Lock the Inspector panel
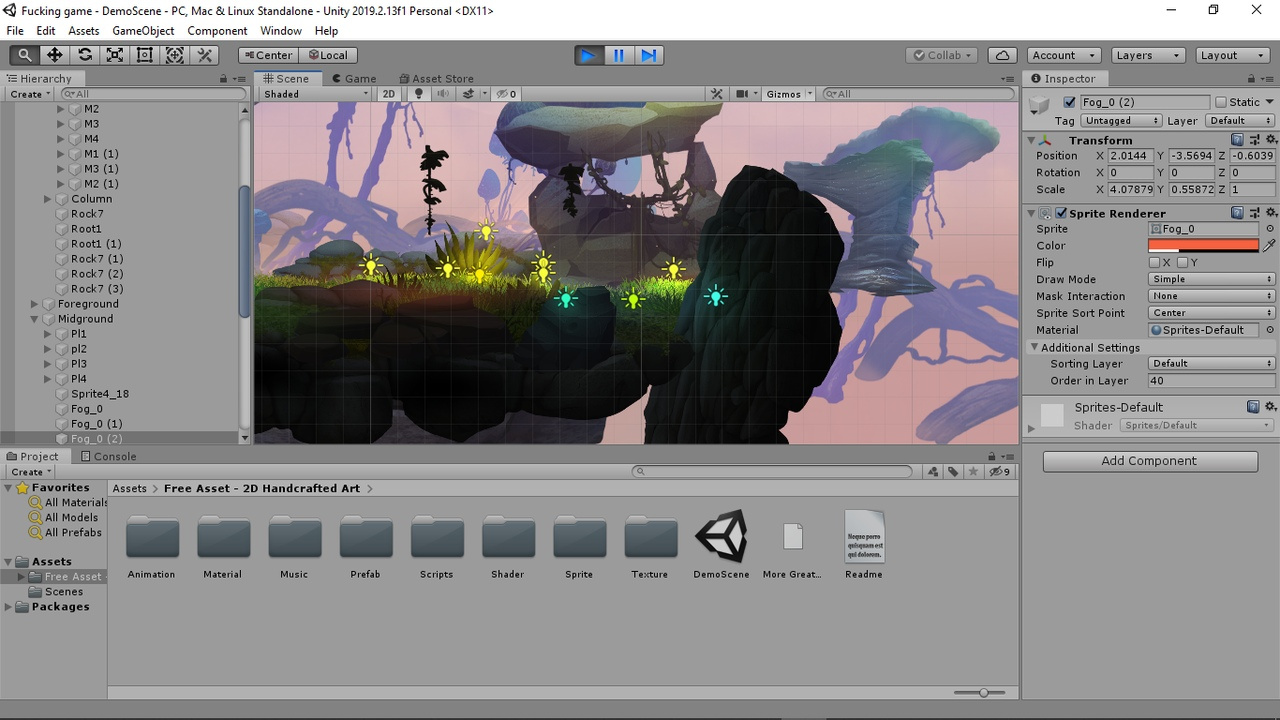 click(x=1253, y=78)
